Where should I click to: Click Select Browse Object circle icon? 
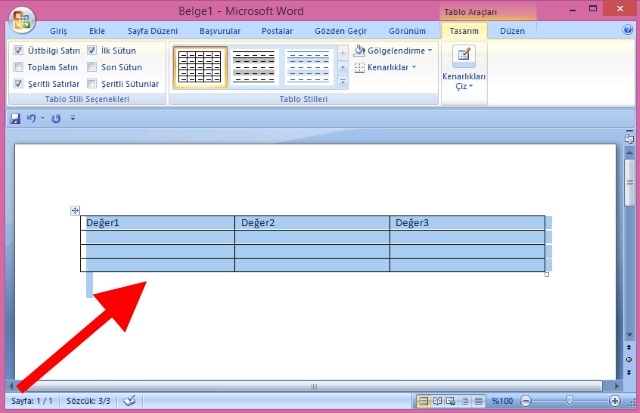coord(629,360)
